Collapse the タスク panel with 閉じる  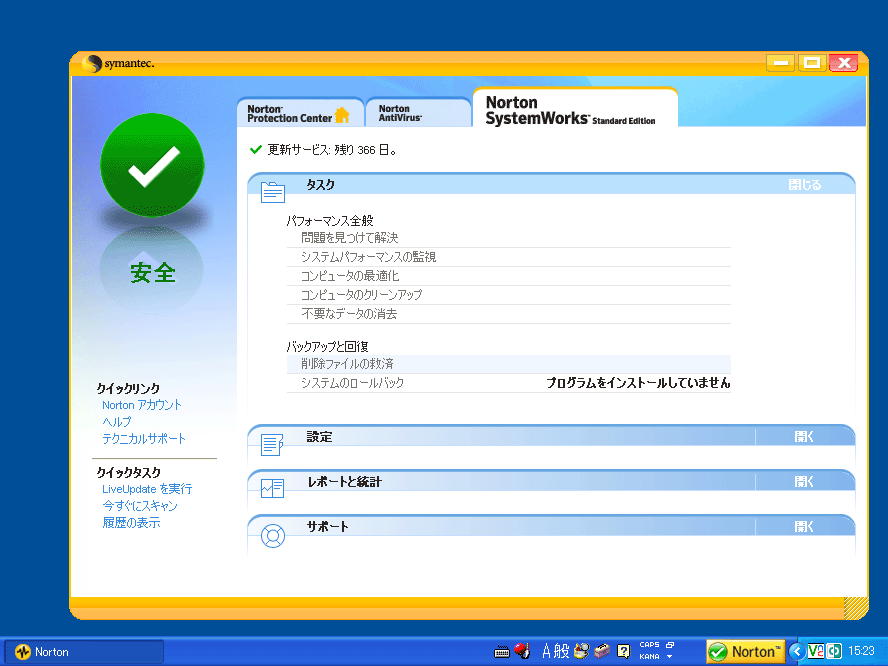[x=804, y=185]
